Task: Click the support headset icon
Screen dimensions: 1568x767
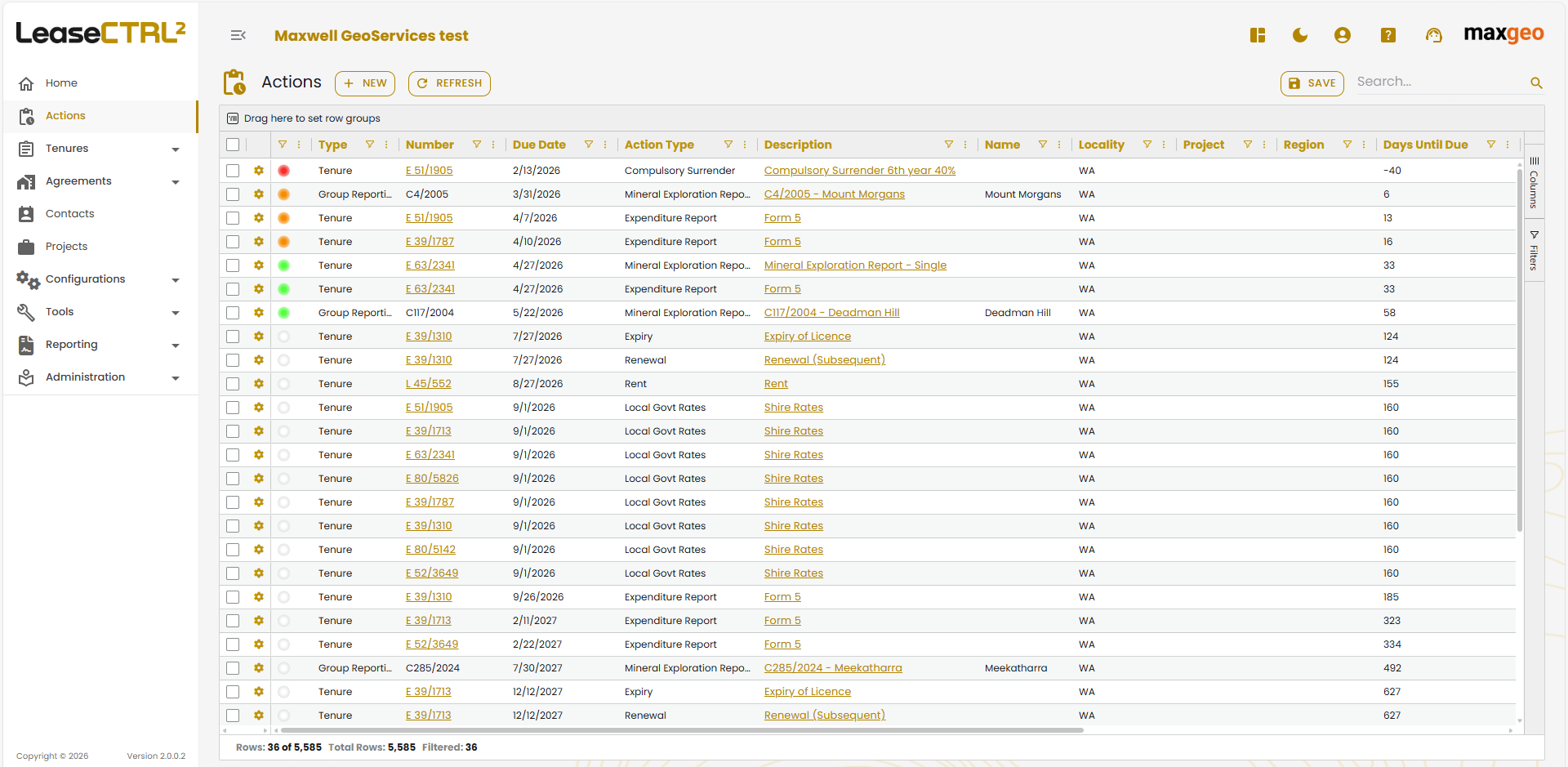Action: pos(1434,36)
